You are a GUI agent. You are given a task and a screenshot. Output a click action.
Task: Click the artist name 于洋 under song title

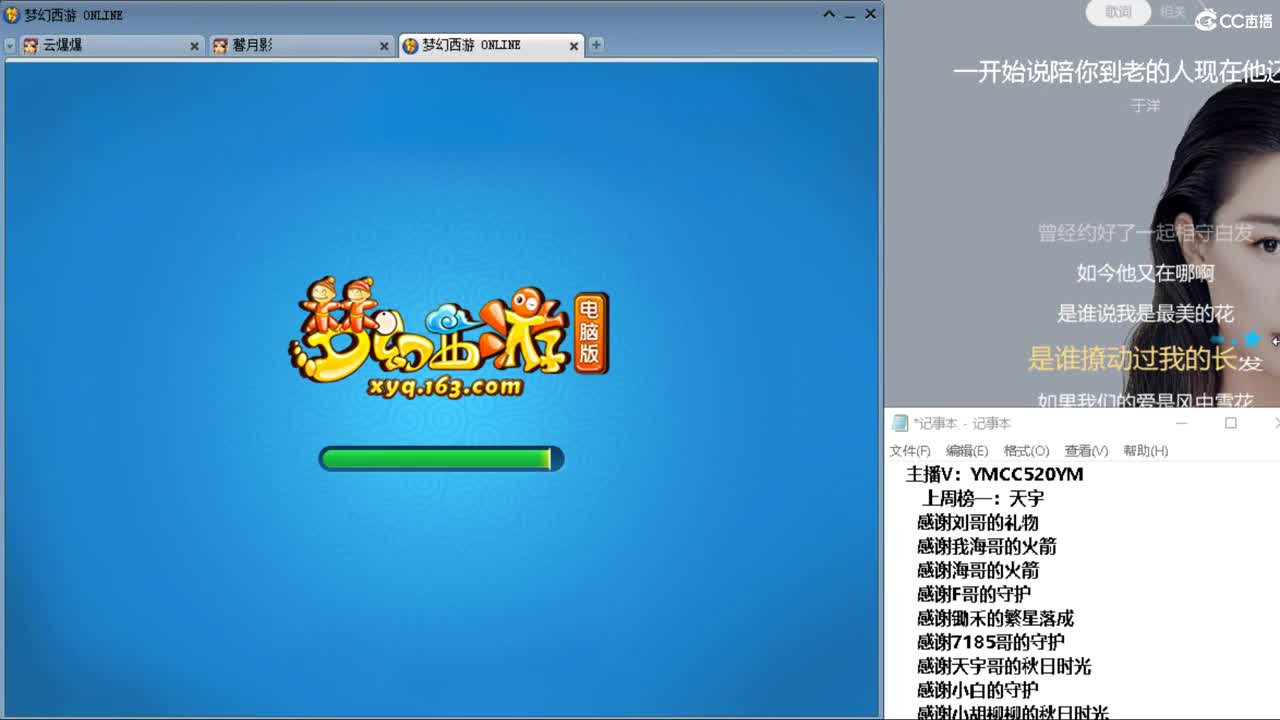tap(1145, 105)
